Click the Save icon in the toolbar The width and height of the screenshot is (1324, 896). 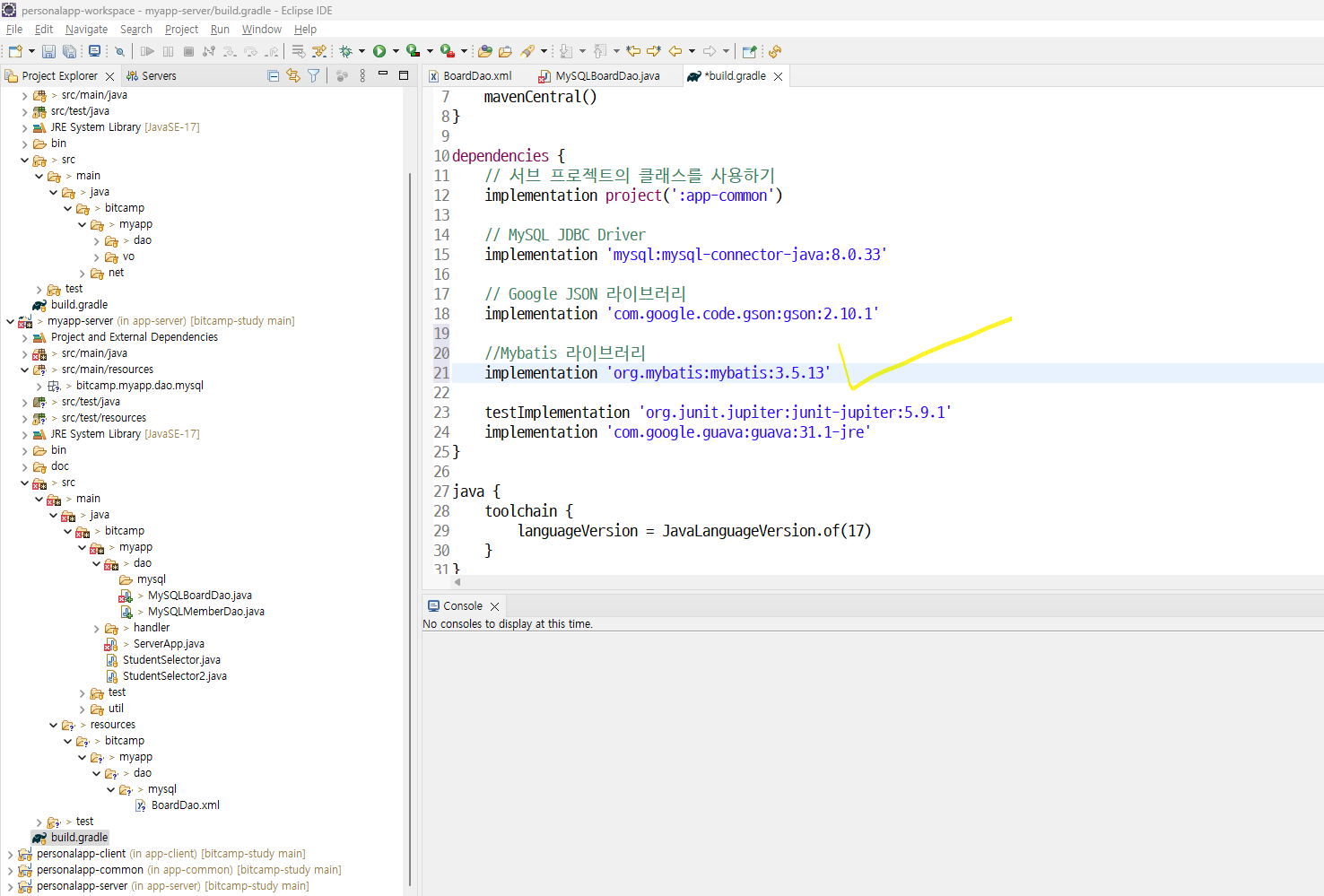[x=48, y=51]
